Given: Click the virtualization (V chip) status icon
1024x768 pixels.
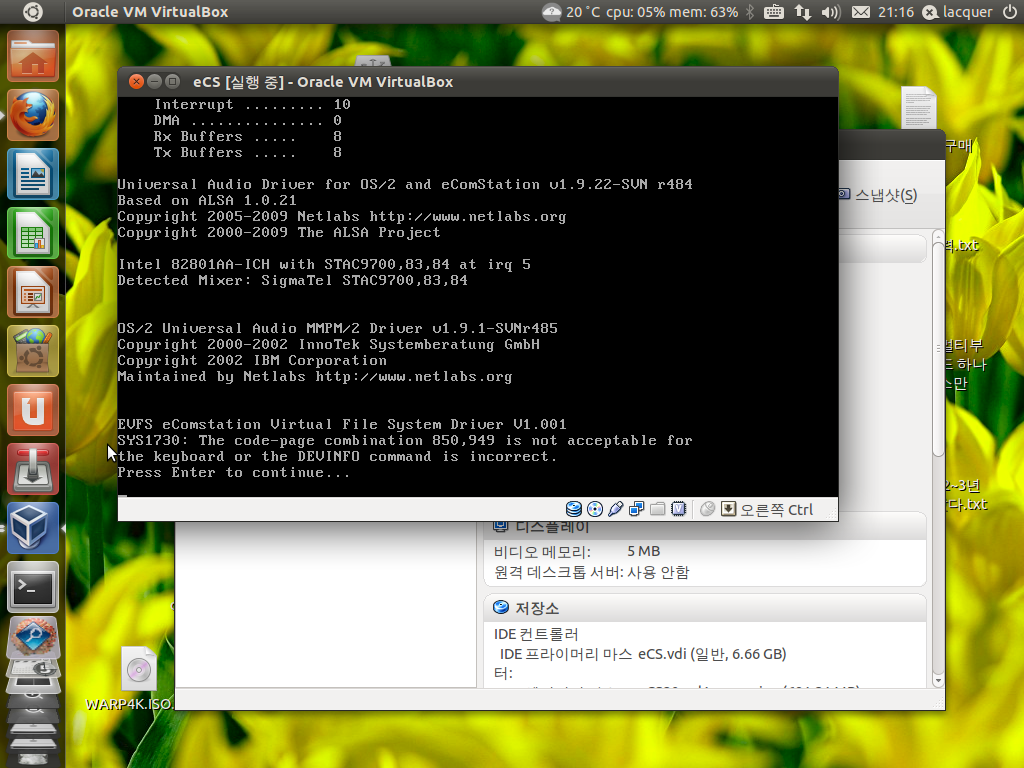Looking at the screenshot, I should coord(679,509).
